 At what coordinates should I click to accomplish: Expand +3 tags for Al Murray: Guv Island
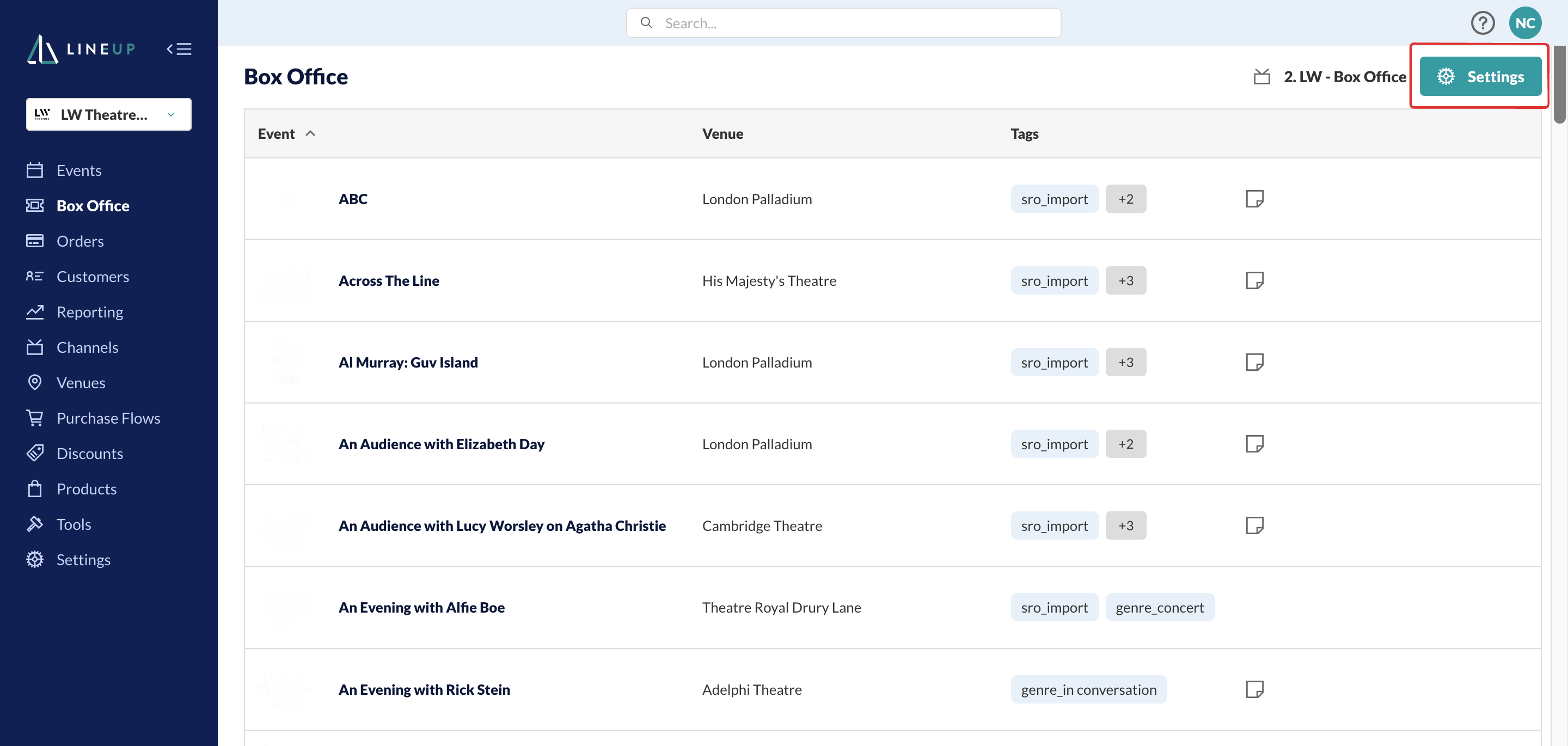coord(1125,362)
